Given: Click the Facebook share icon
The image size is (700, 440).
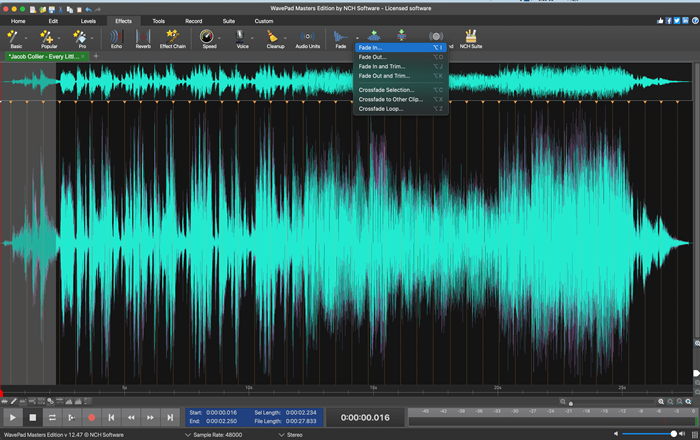Looking at the screenshot, I should [668, 21].
